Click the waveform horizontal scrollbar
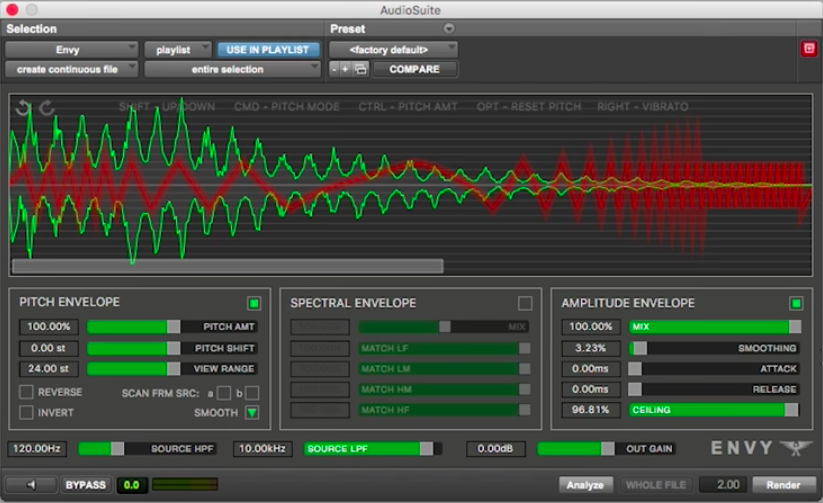 [x=227, y=266]
